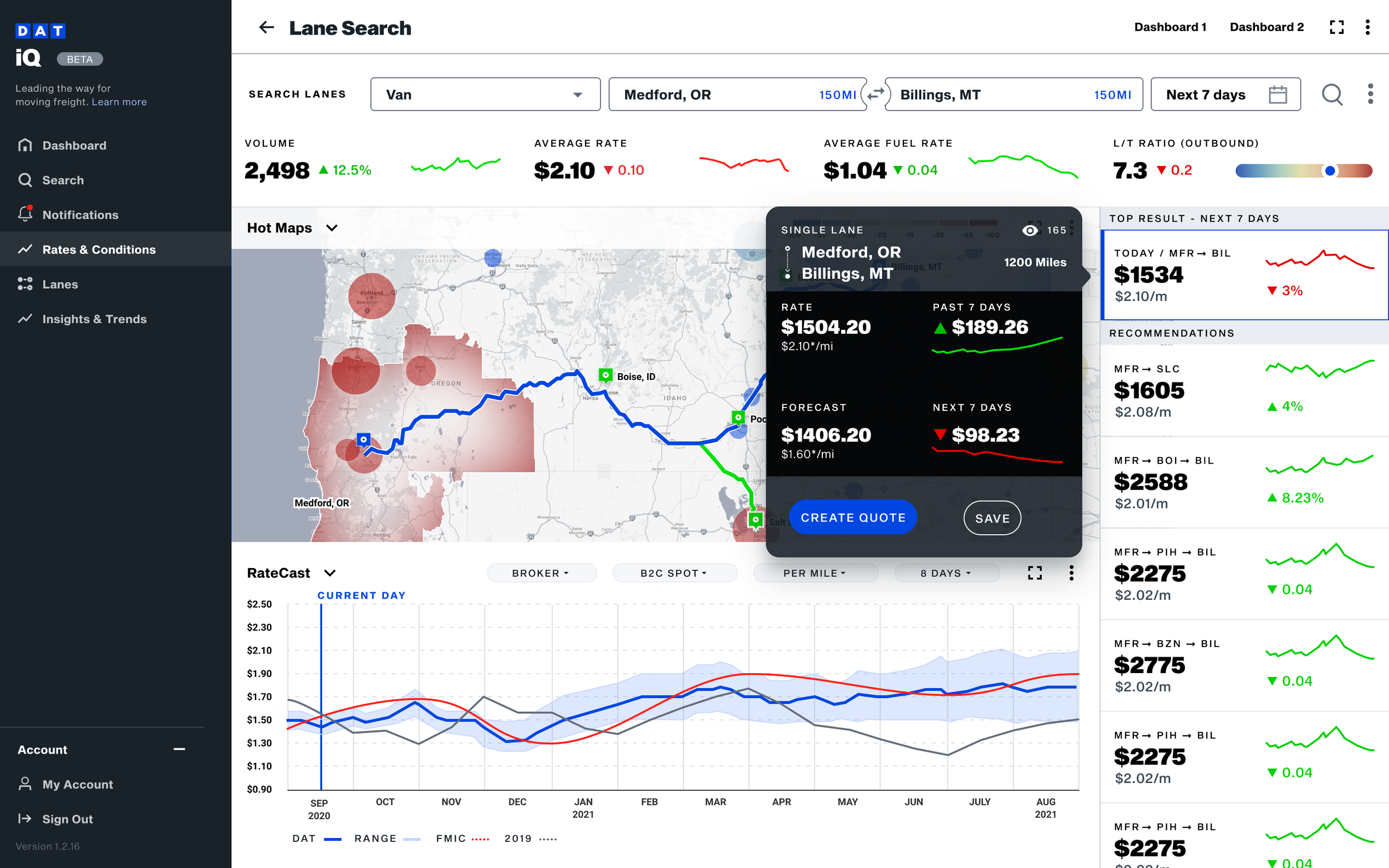Click the swap origin and destination icon
The image size is (1389, 868).
[x=875, y=94]
